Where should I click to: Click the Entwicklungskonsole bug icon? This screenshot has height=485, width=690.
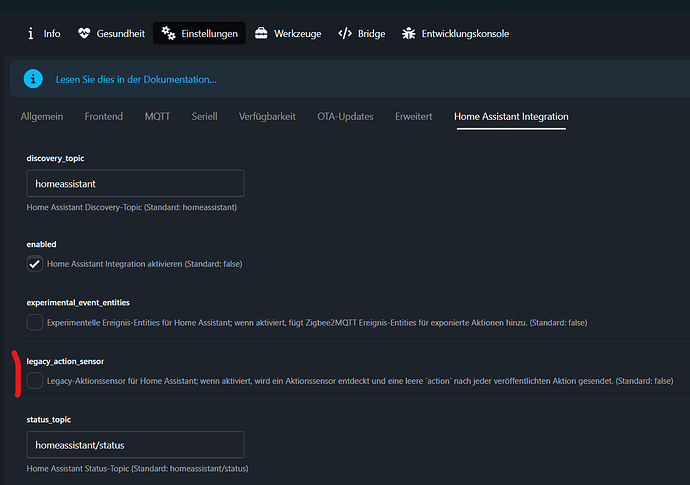pos(409,33)
